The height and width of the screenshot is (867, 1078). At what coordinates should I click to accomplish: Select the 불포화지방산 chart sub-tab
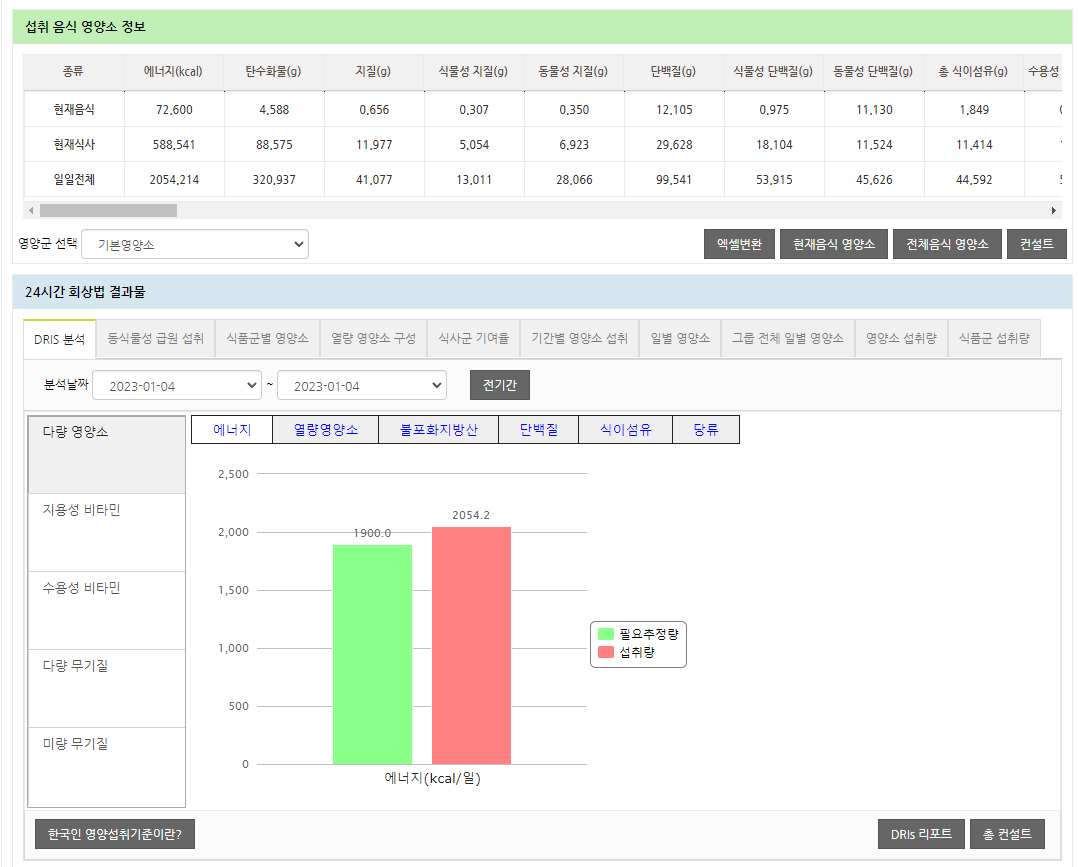(x=438, y=430)
